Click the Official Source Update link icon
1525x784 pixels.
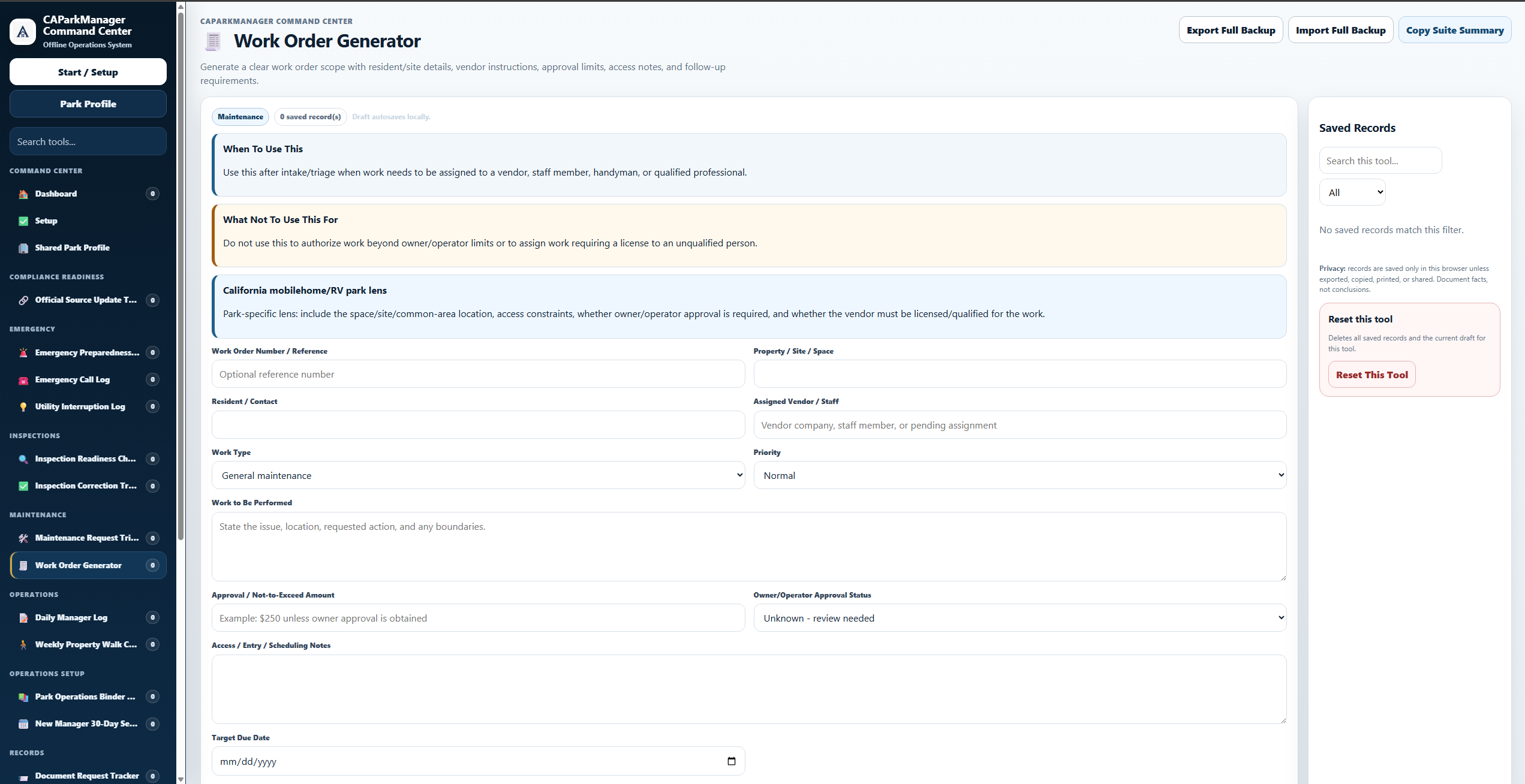(23, 300)
